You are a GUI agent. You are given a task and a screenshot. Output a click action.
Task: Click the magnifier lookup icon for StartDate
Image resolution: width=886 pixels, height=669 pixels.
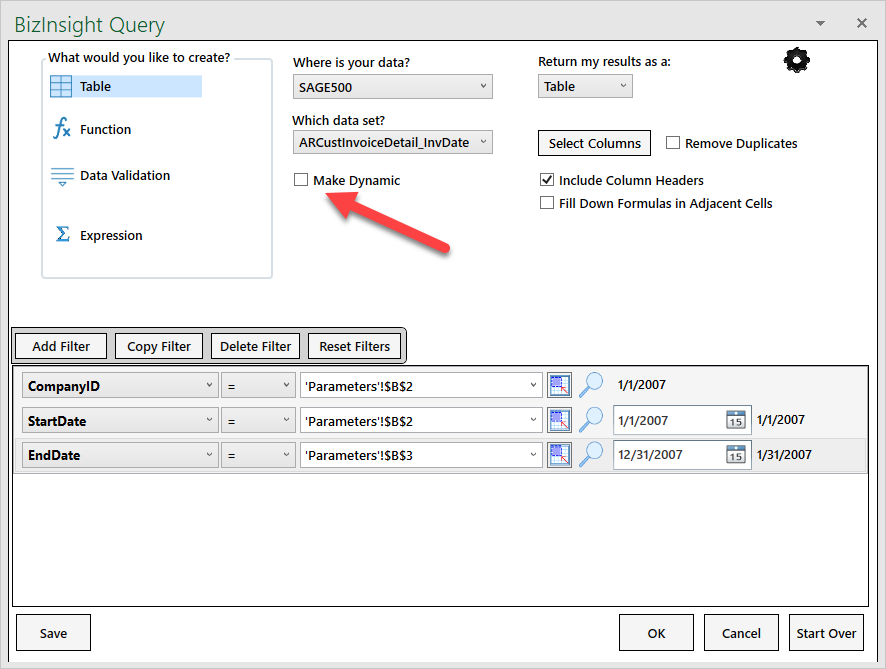(x=591, y=420)
